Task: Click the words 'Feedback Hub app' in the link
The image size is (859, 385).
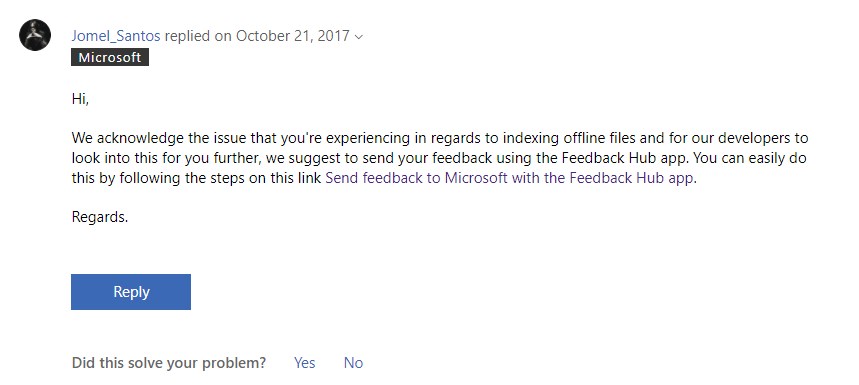Action: (632, 179)
